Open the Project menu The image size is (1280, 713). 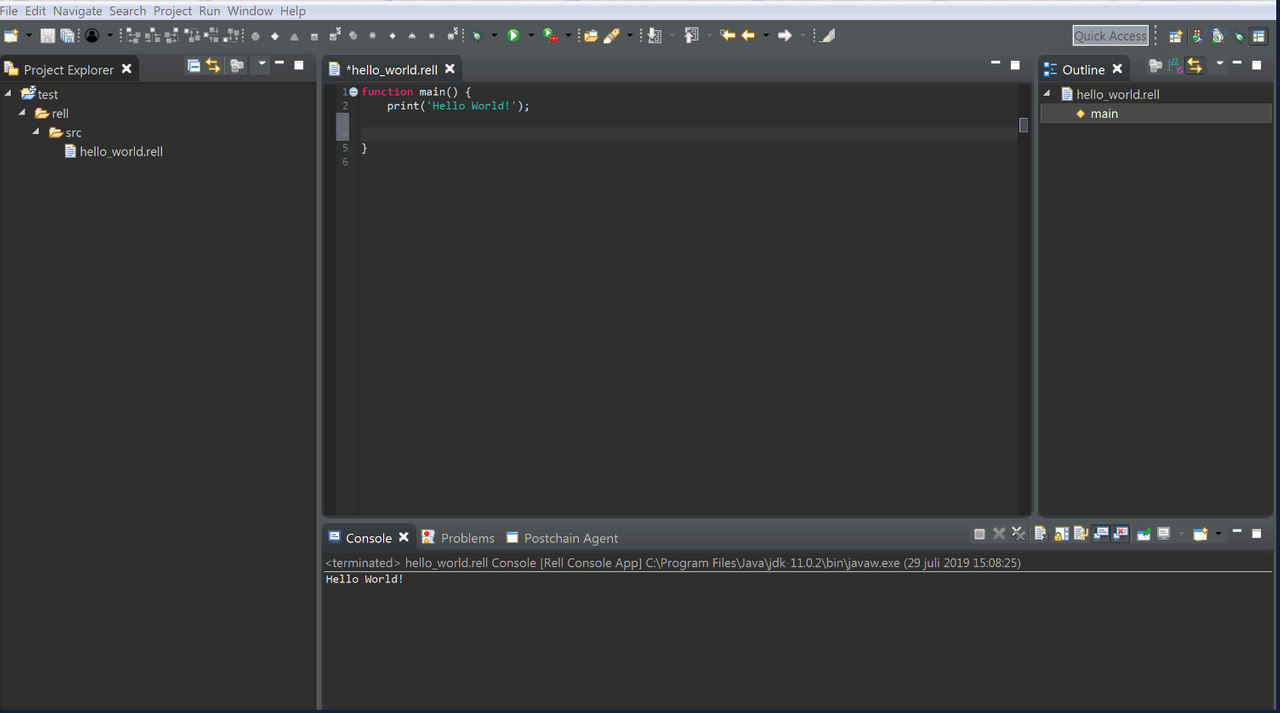172,11
